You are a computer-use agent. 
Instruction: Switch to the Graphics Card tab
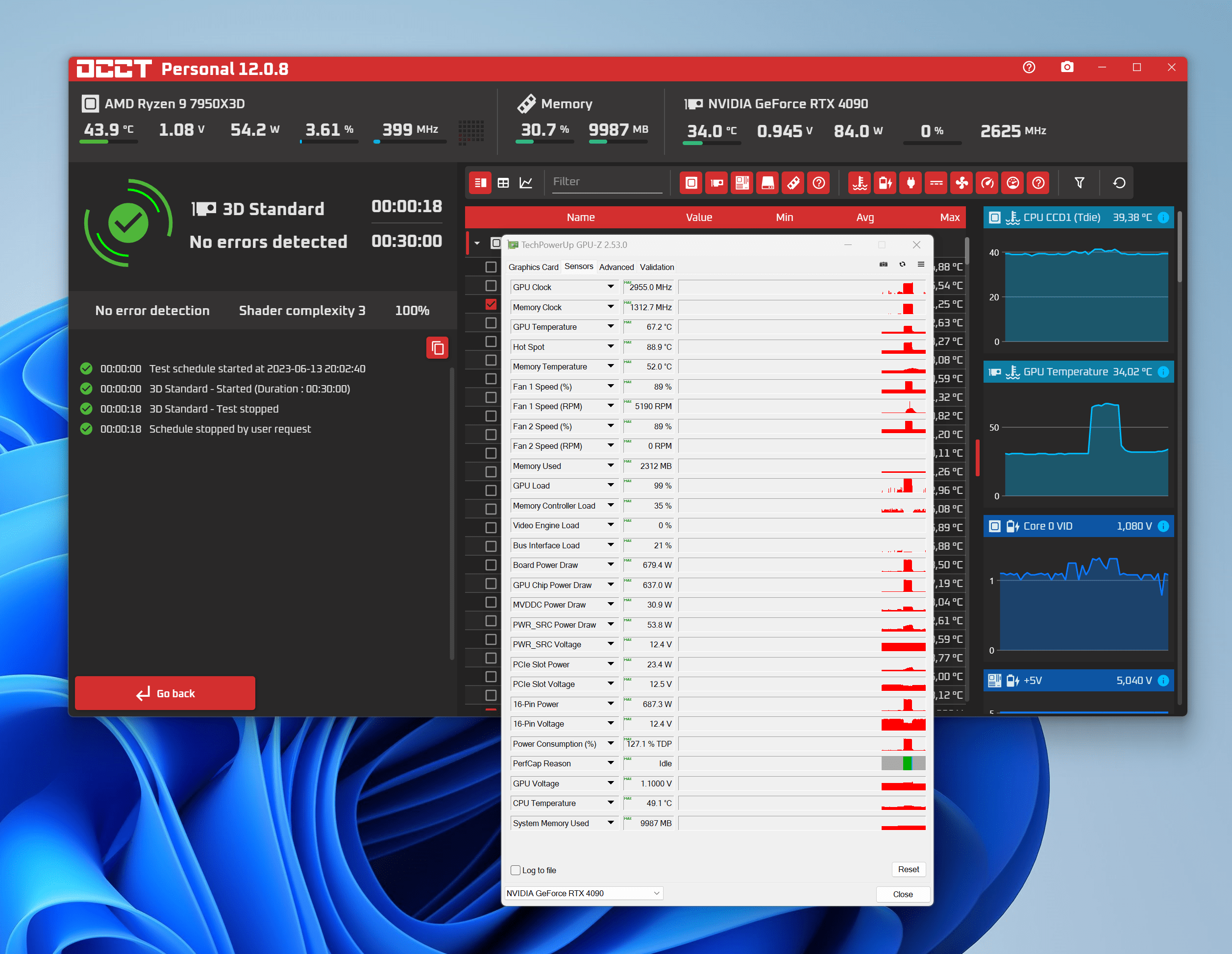(x=533, y=268)
